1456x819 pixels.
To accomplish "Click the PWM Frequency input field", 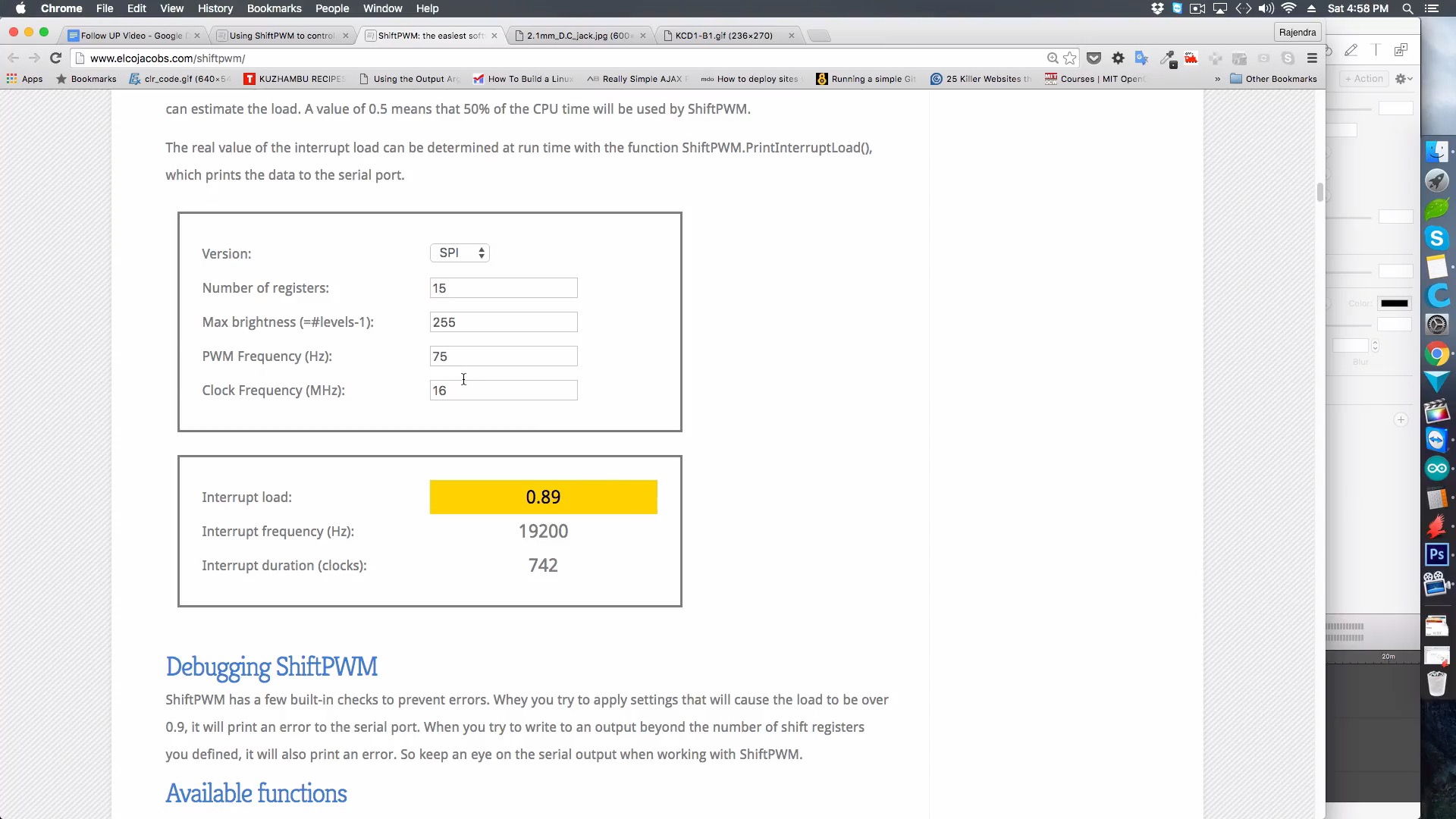I will 503,356.
